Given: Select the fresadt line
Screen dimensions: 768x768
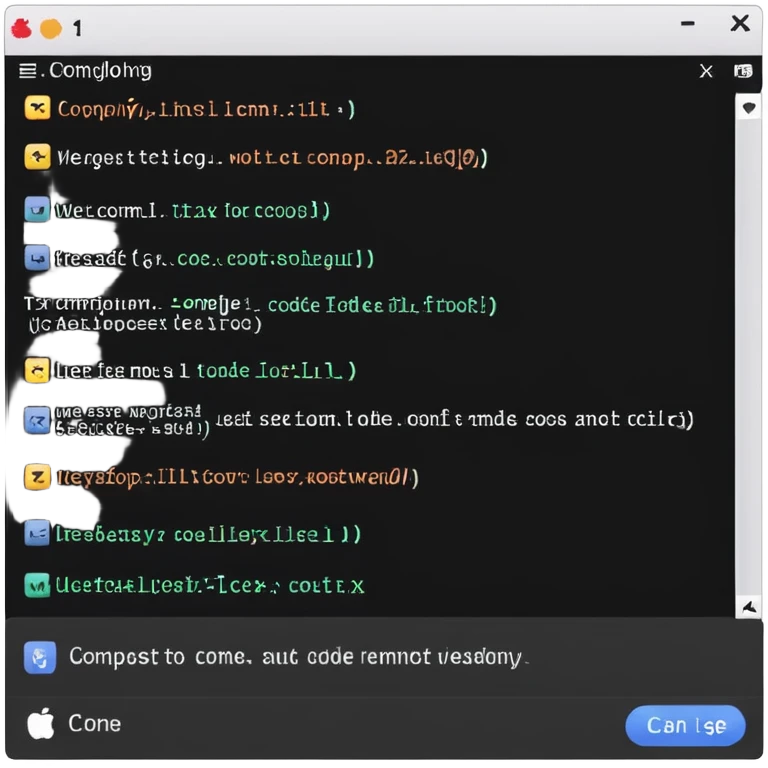Looking at the screenshot, I should 214,259.
